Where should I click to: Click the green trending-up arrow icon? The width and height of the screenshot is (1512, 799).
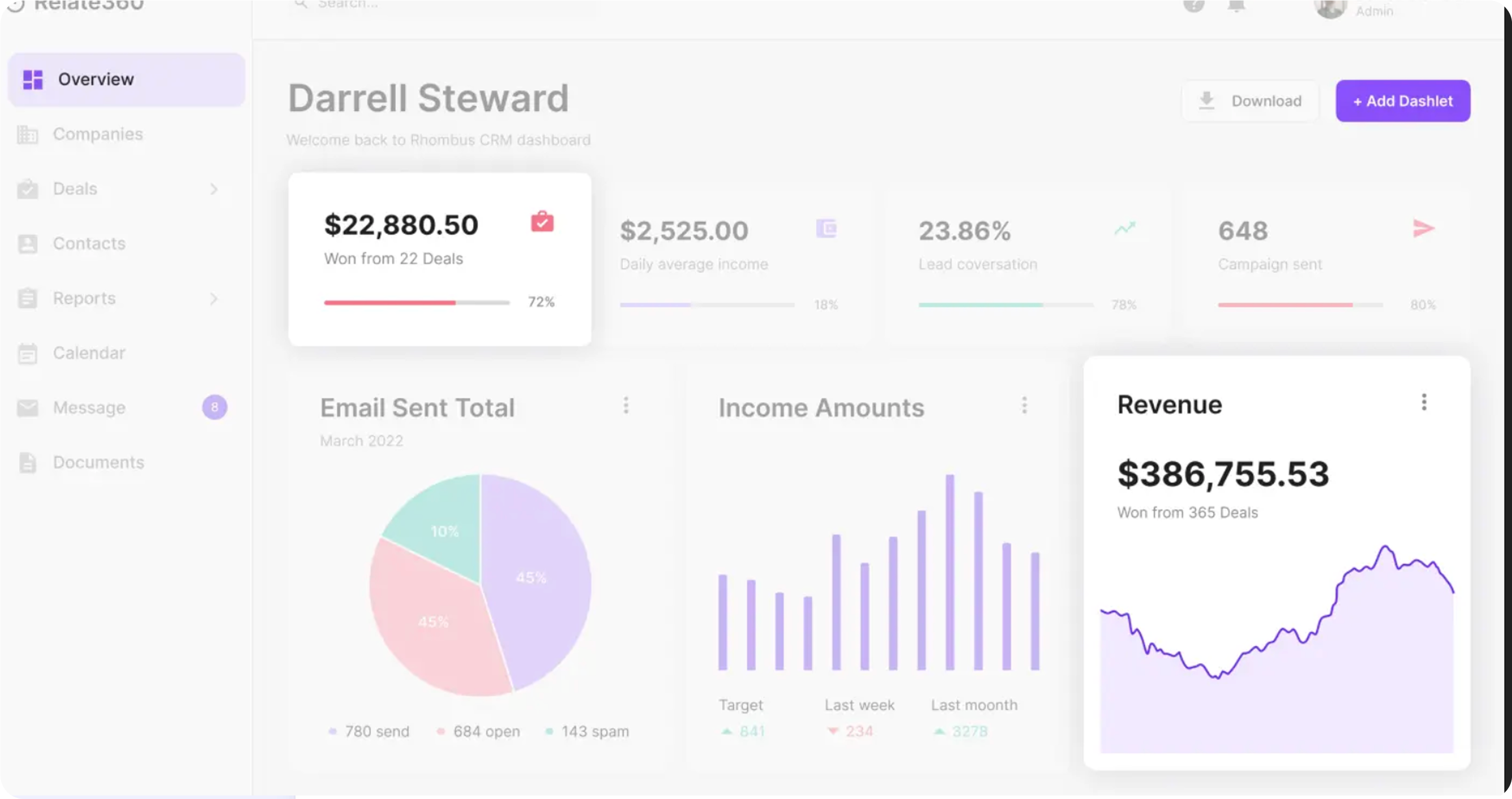tap(1125, 228)
